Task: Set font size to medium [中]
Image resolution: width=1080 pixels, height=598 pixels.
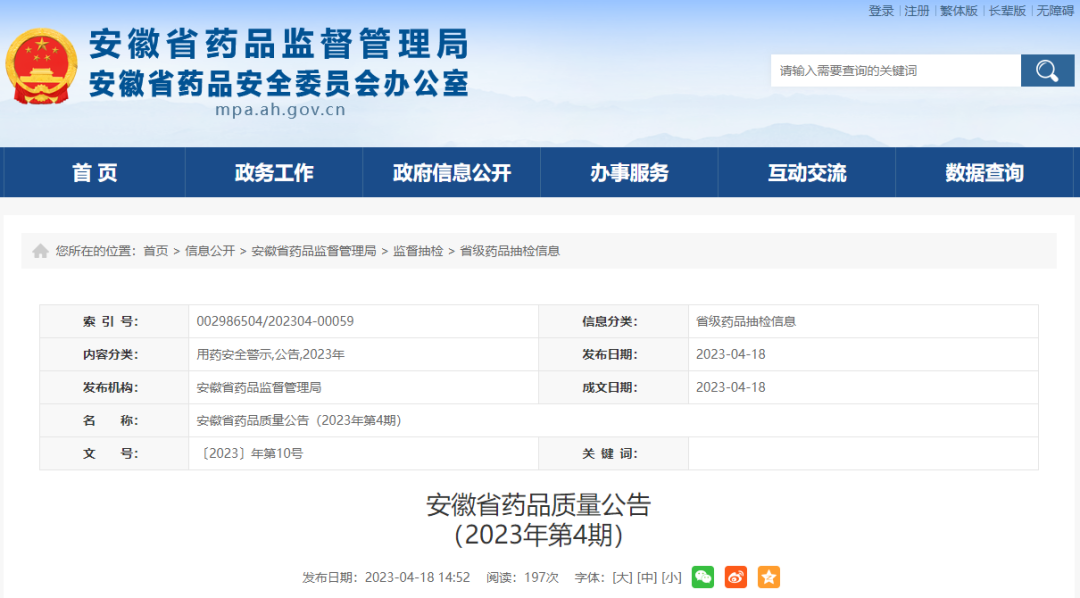Action: pos(647,577)
